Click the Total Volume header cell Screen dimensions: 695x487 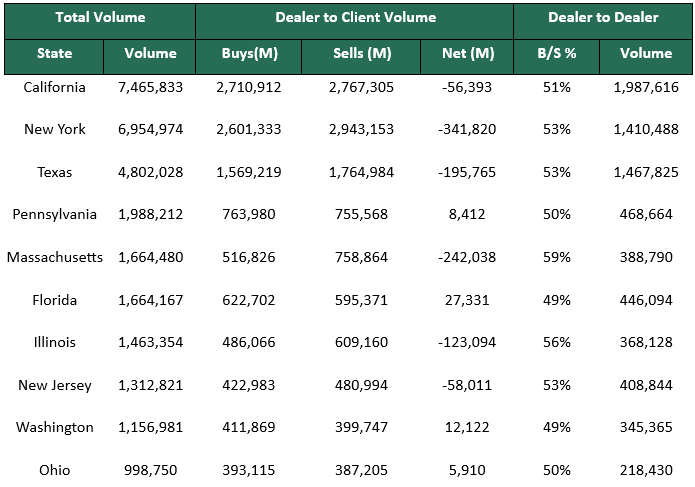(x=100, y=18)
